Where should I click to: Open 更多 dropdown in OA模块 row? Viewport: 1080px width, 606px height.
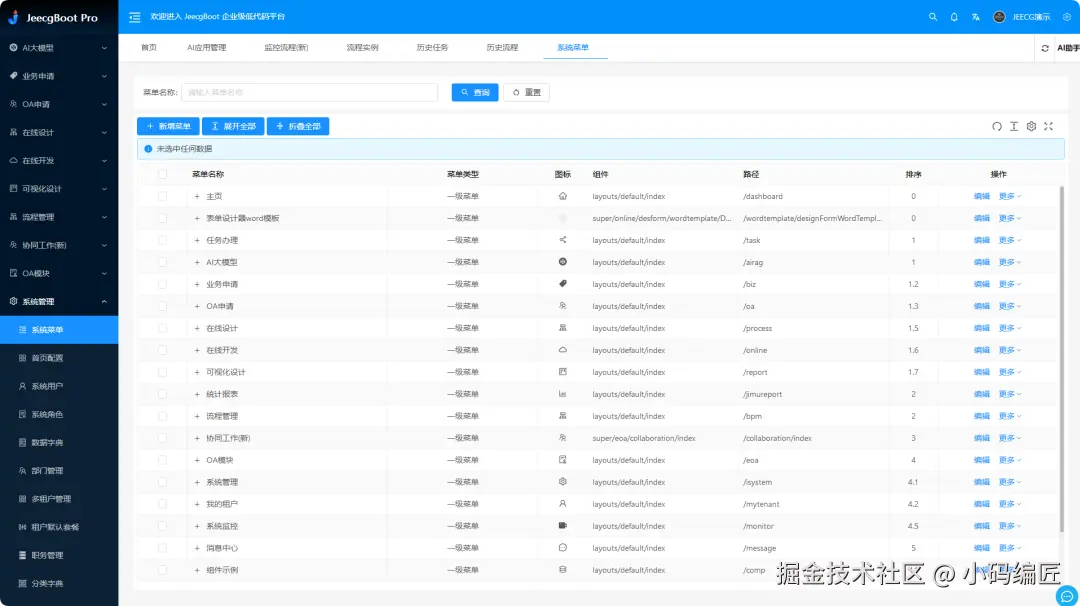point(1010,460)
